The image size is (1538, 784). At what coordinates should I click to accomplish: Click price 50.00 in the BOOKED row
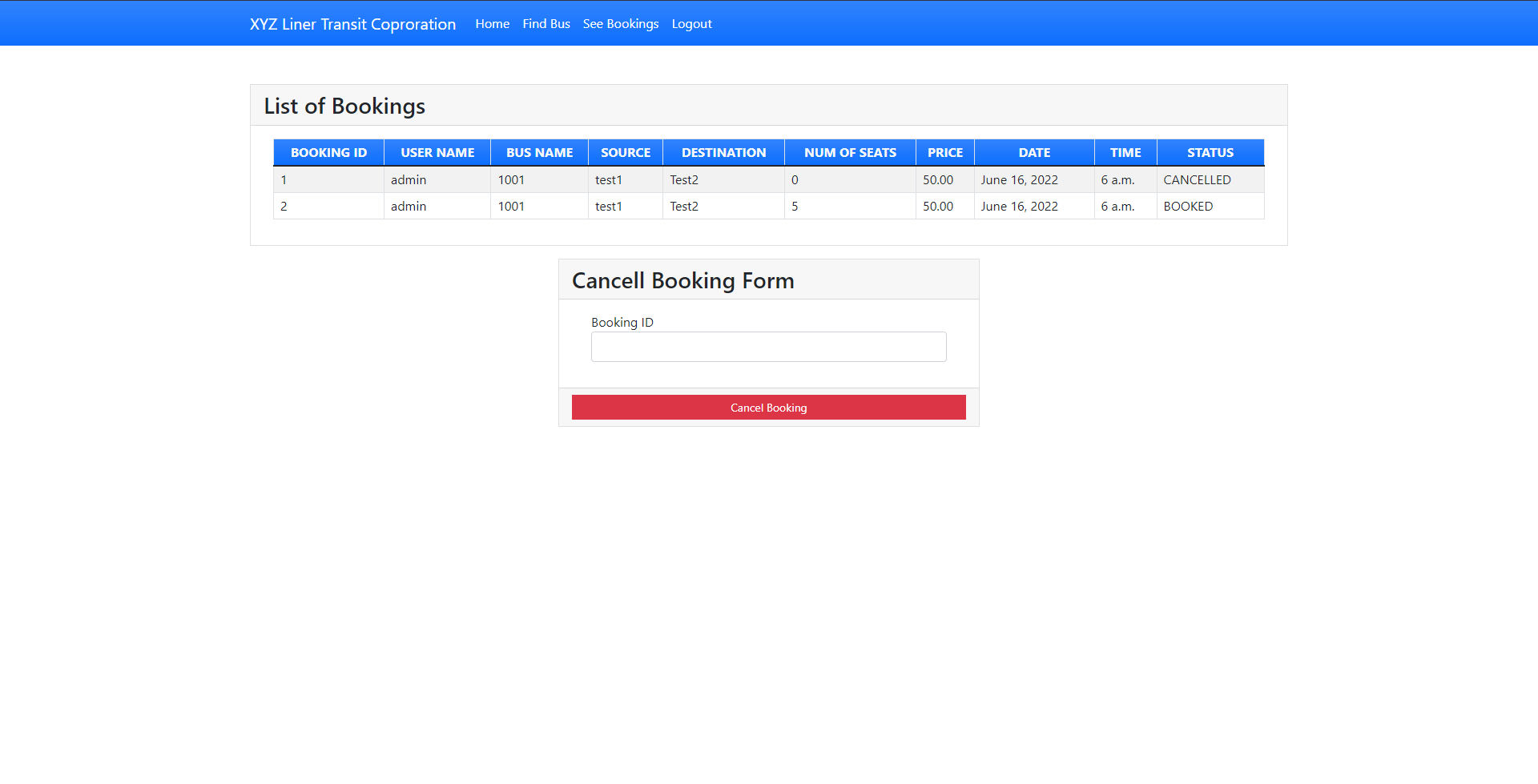point(945,207)
